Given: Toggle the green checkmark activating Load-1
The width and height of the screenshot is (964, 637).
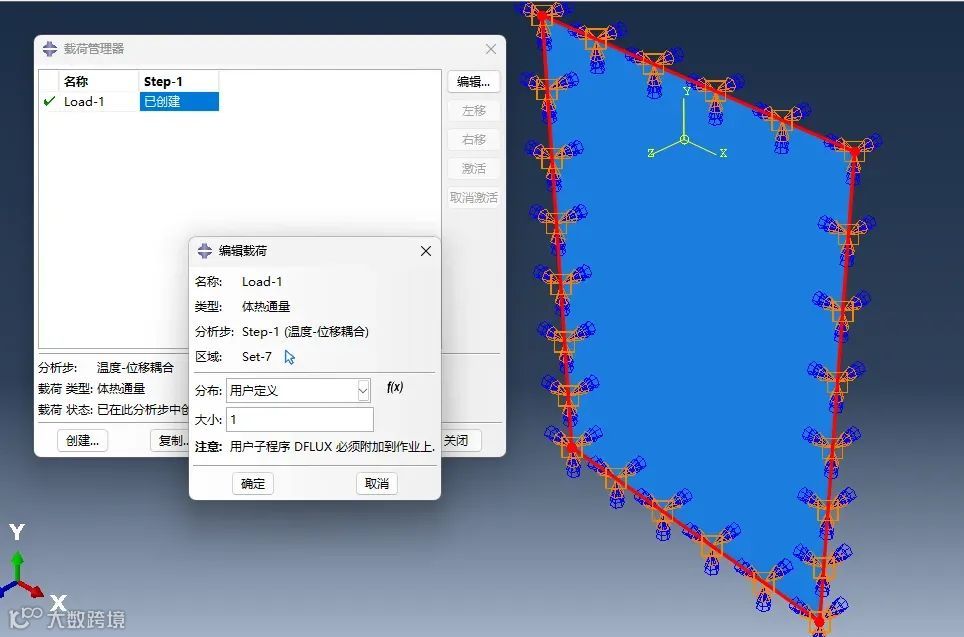Looking at the screenshot, I should (48, 101).
